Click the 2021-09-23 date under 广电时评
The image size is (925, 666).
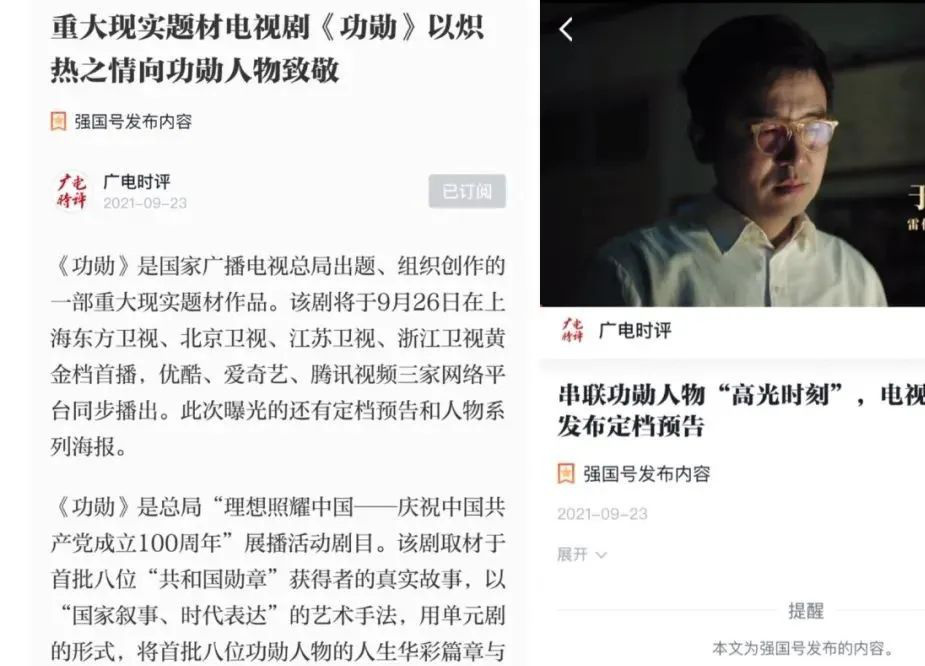tap(145, 204)
